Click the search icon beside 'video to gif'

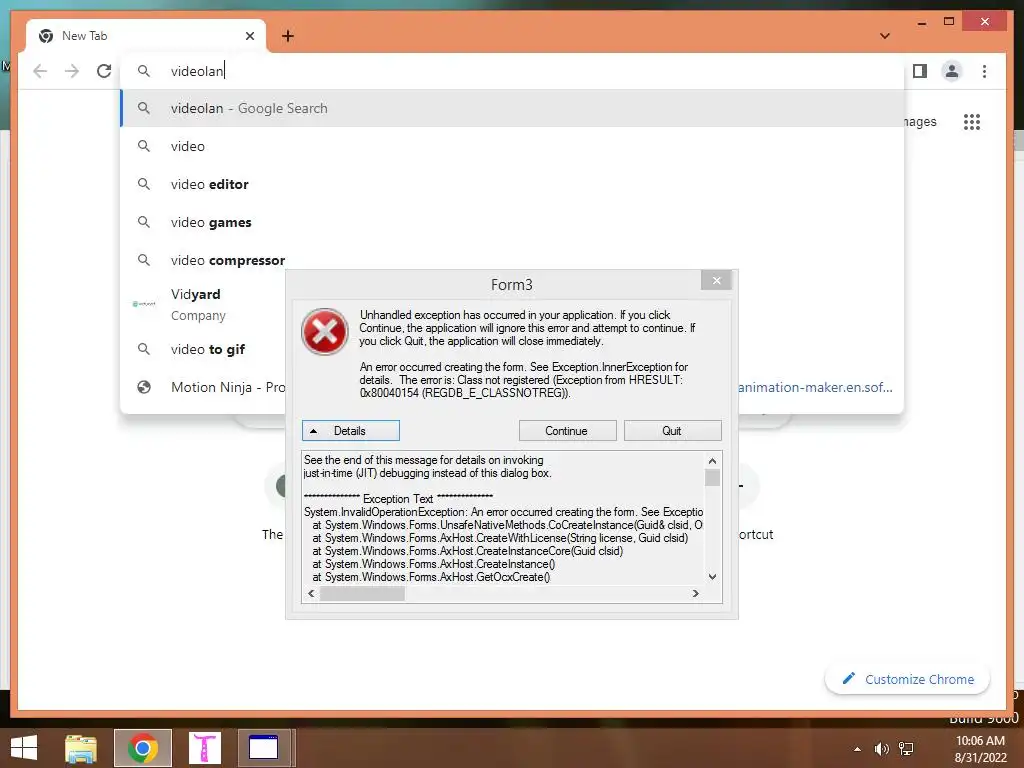coord(144,349)
